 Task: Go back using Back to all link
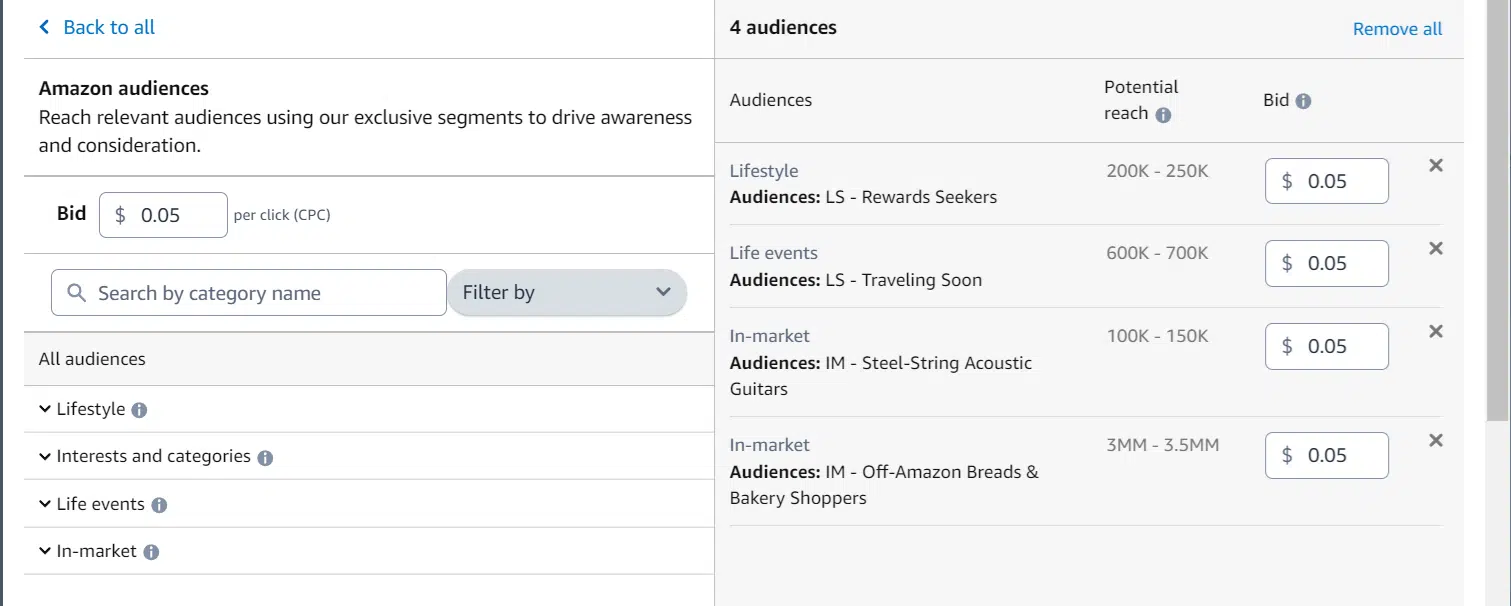click(x=97, y=27)
